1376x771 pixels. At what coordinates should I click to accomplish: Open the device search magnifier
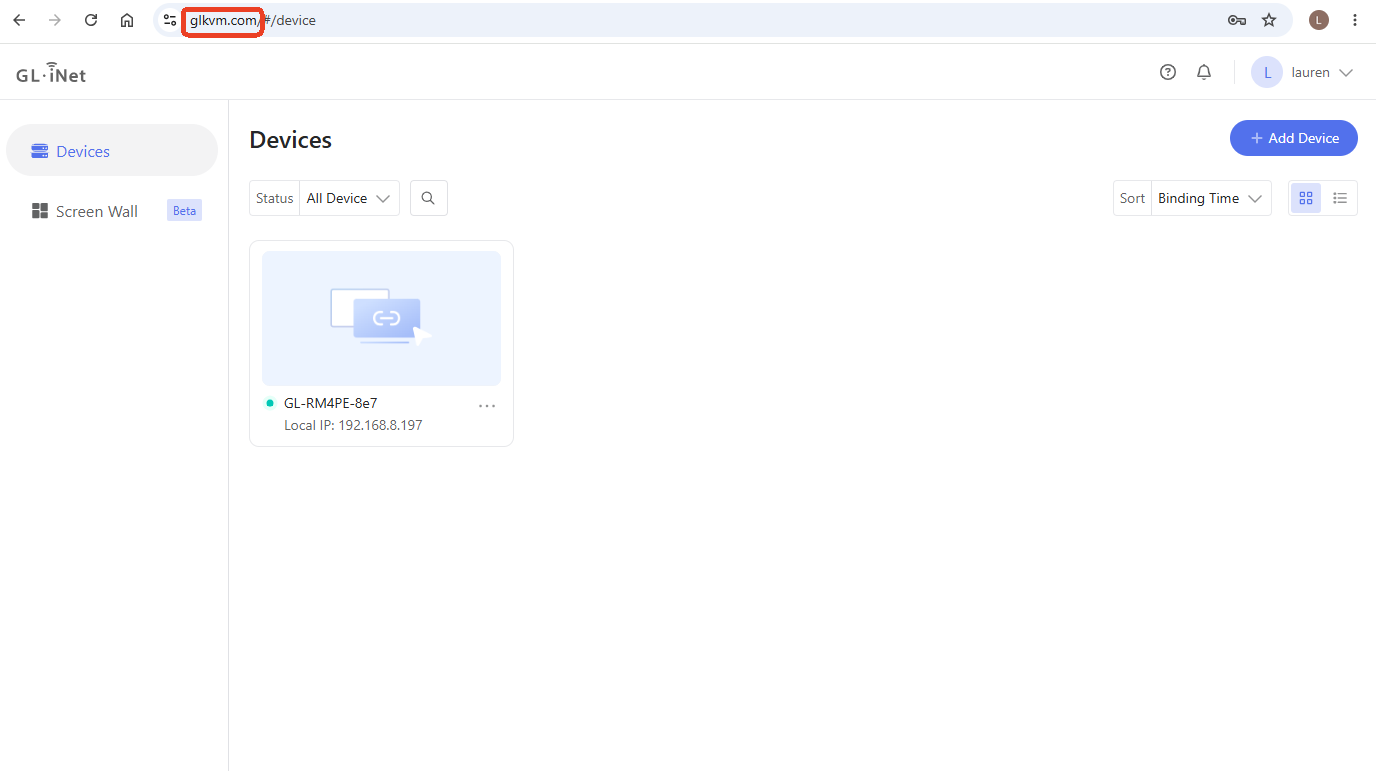(428, 198)
